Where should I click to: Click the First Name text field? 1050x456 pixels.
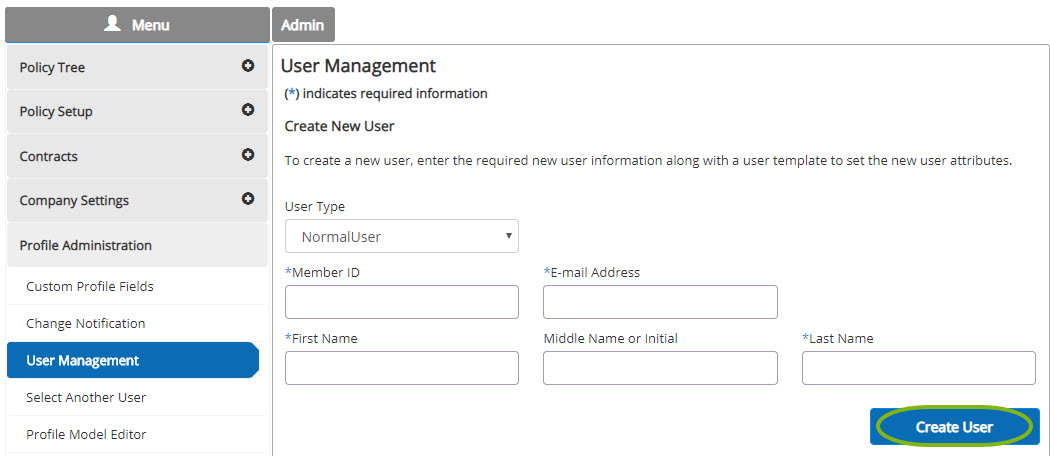pos(401,368)
